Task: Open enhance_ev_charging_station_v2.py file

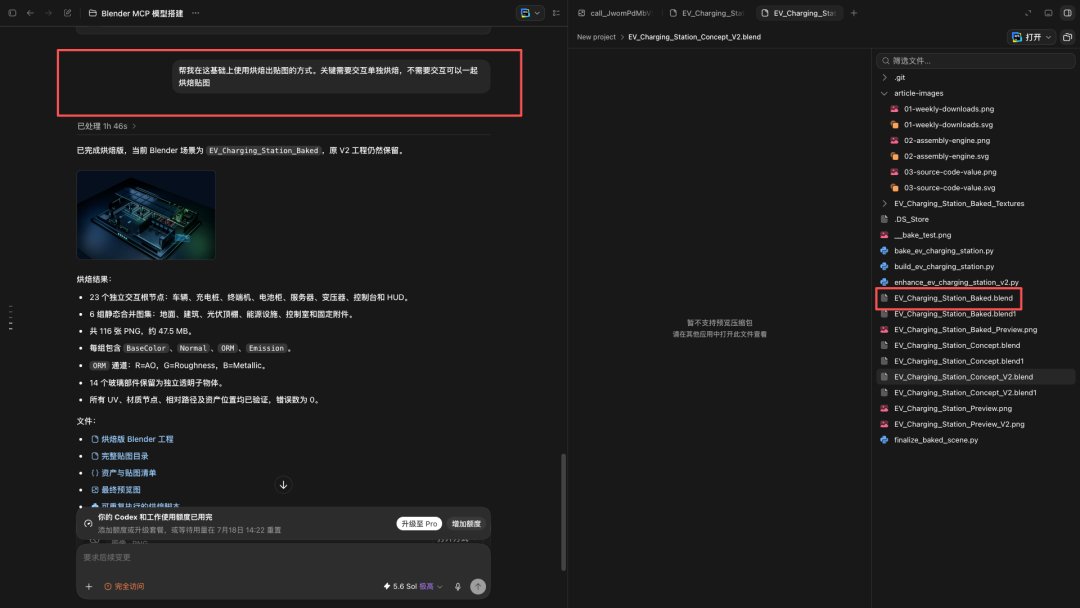Action: (x=956, y=282)
